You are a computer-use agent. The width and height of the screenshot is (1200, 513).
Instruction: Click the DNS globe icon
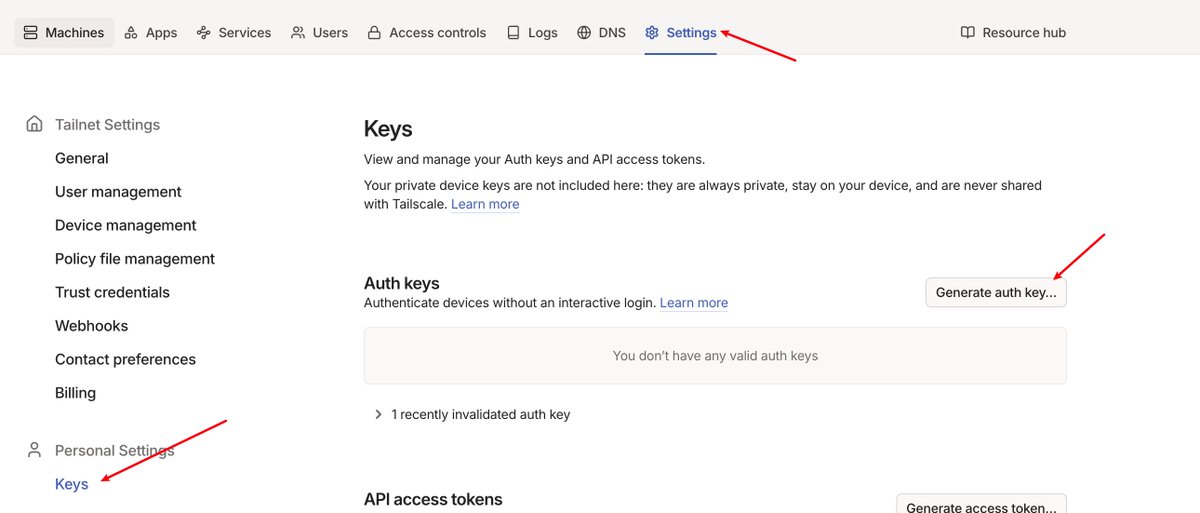coord(584,33)
